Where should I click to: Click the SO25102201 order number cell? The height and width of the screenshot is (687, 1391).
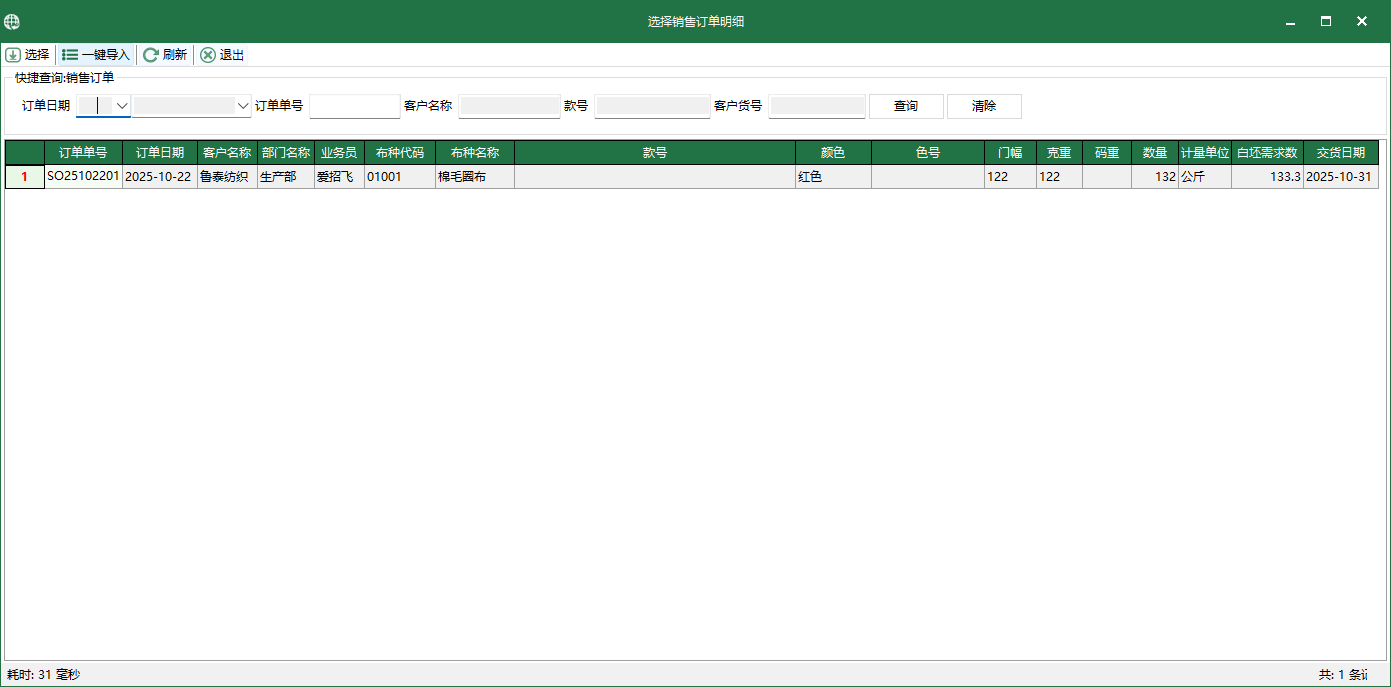83,177
